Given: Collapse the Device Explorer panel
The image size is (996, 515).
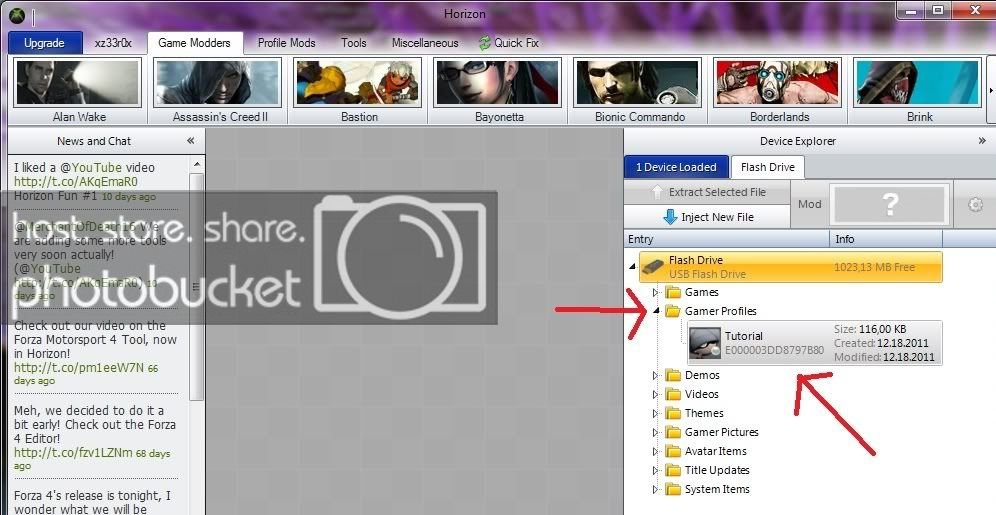Looking at the screenshot, I should pyautogui.click(x=982, y=141).
